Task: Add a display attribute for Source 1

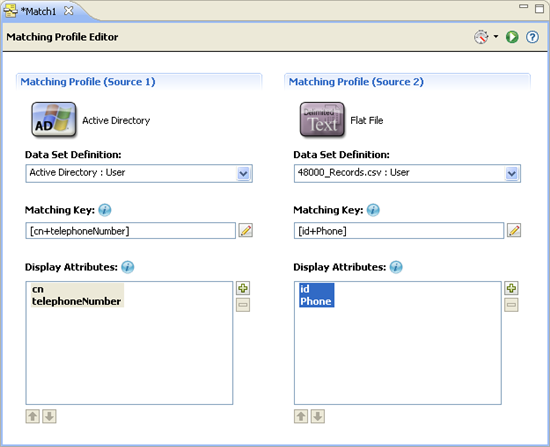Action: (x=243, y=288)
